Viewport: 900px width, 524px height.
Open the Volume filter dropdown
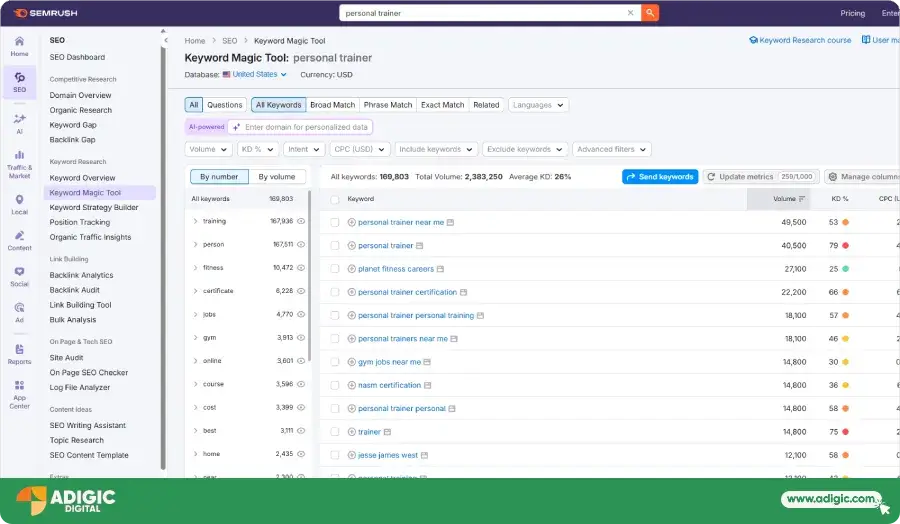(208, 149)
